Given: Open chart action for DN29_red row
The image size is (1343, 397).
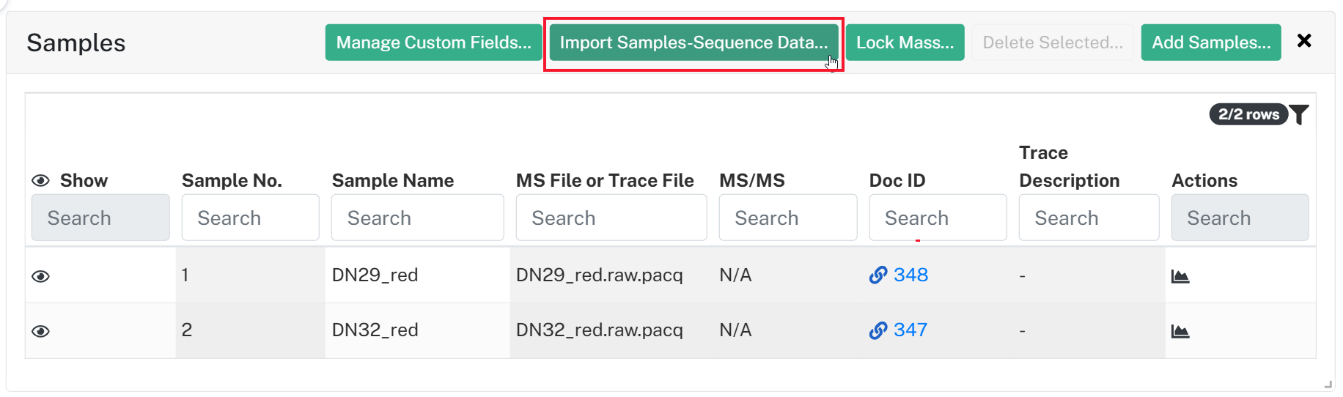Looking at the screenshot, I should click(x=1180, y=277).
